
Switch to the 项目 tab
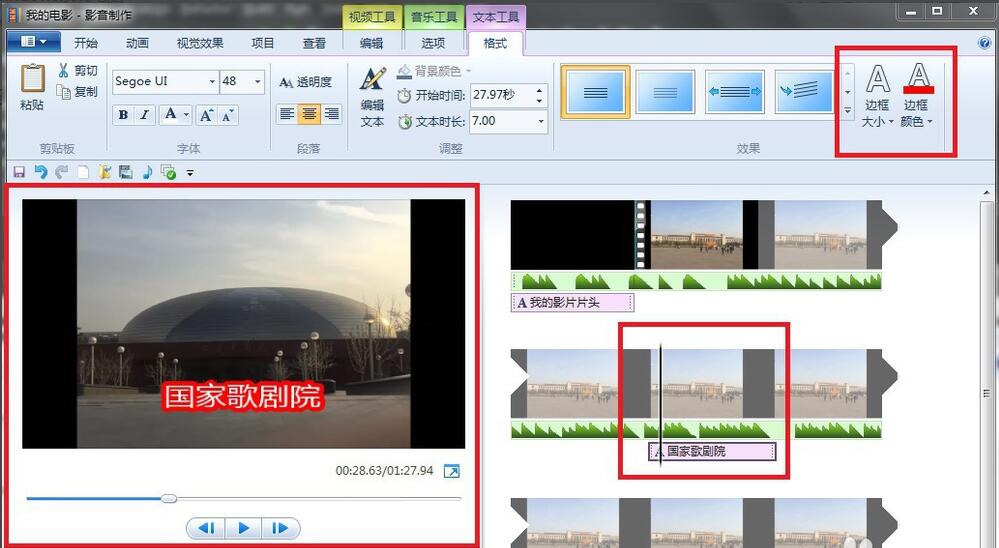coord(262,43)
